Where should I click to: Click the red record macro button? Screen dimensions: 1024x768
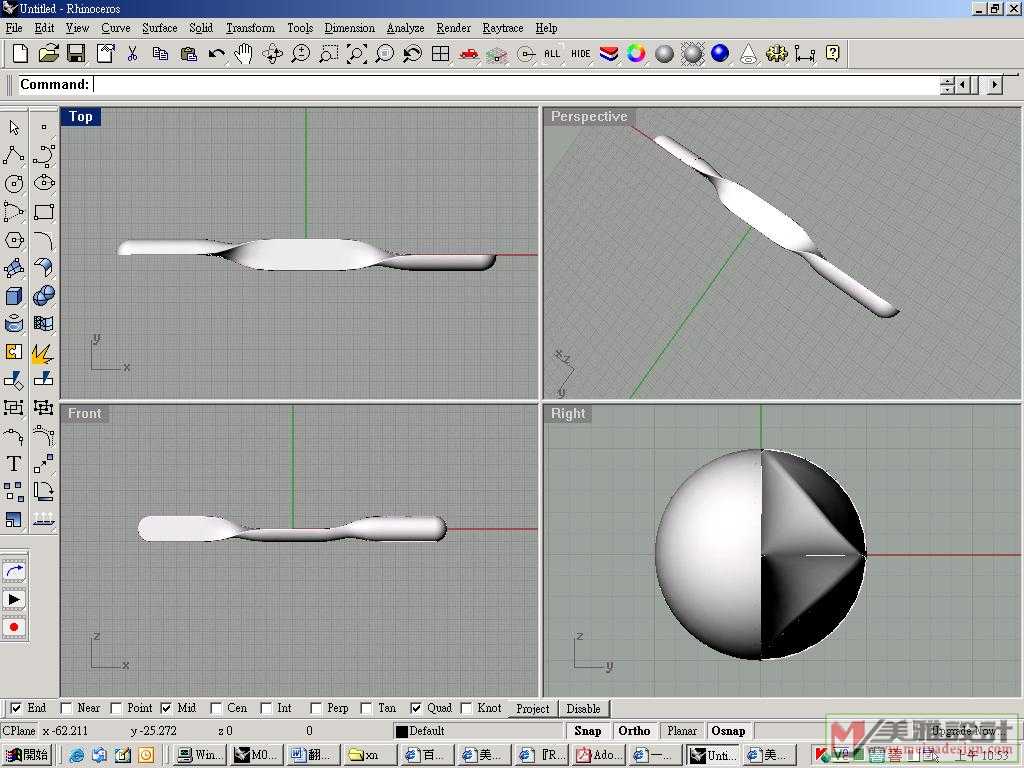(x=14, y=627)
